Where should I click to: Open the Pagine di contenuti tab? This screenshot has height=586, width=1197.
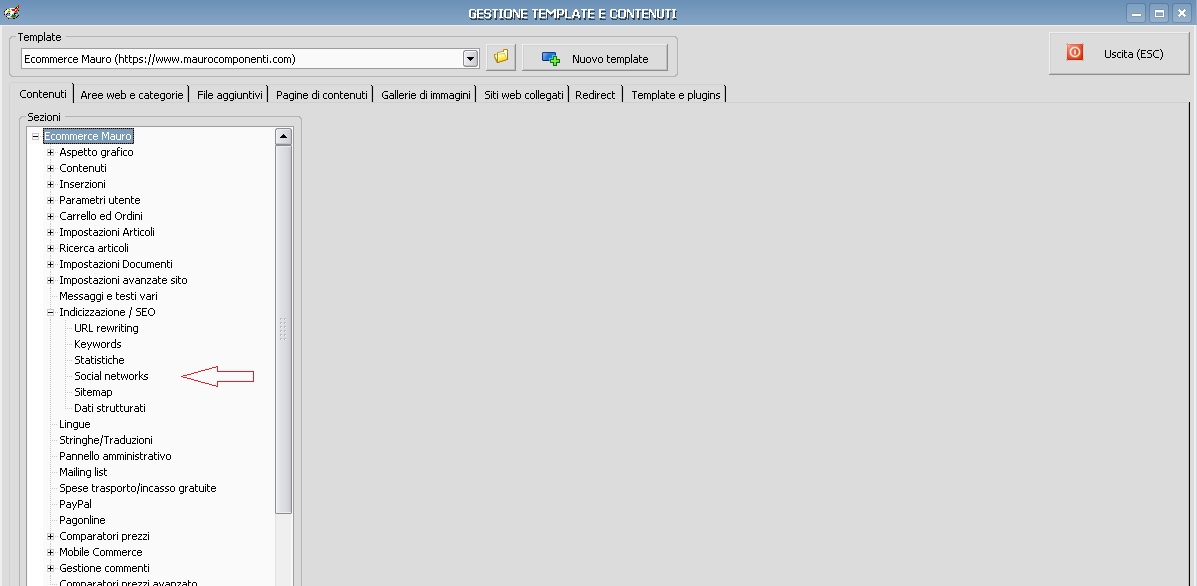pyautogui.click(x=321, y=95)
